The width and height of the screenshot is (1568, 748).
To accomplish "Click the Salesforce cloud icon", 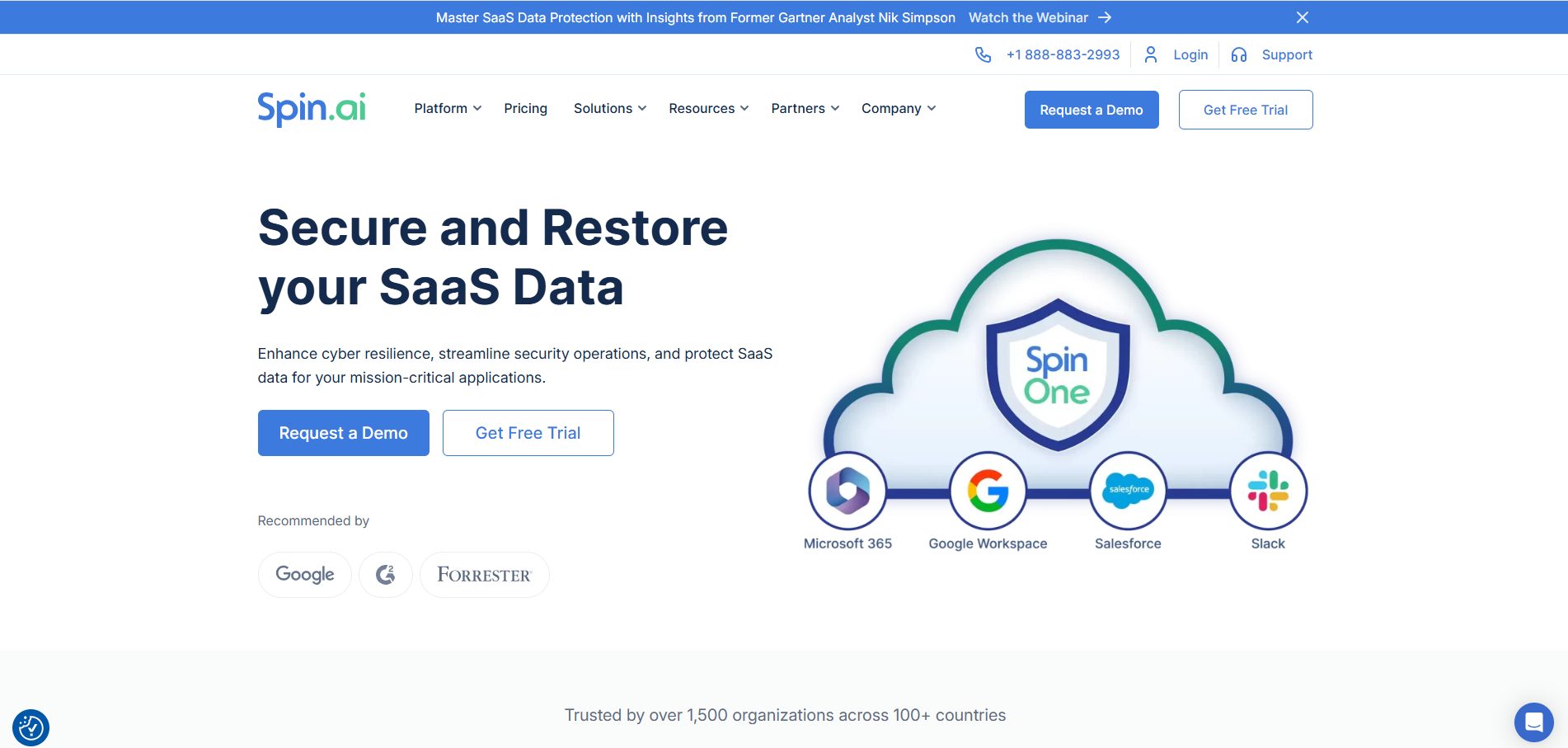I will [x=1128, y=491].
